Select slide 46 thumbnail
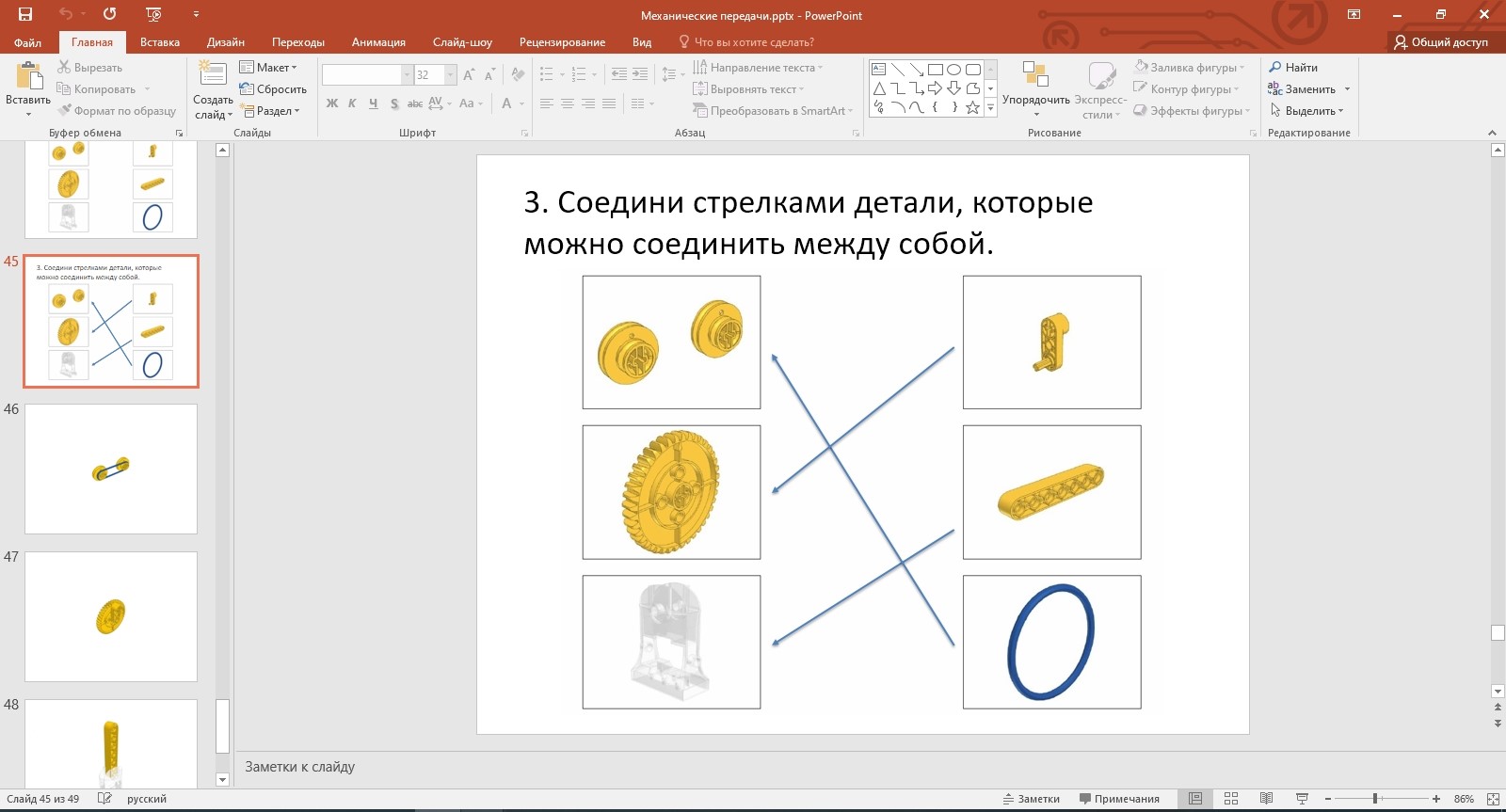 pos(111,469)
